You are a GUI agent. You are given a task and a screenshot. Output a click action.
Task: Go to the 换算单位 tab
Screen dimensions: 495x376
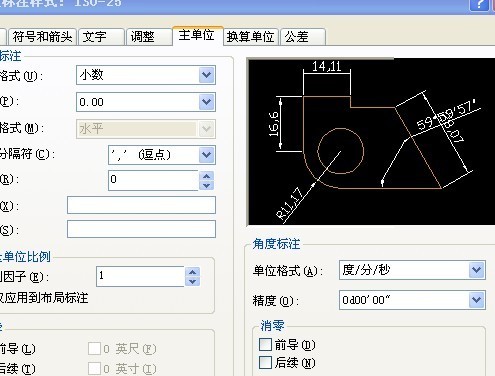pyautogui.click(x=251, y=36)
